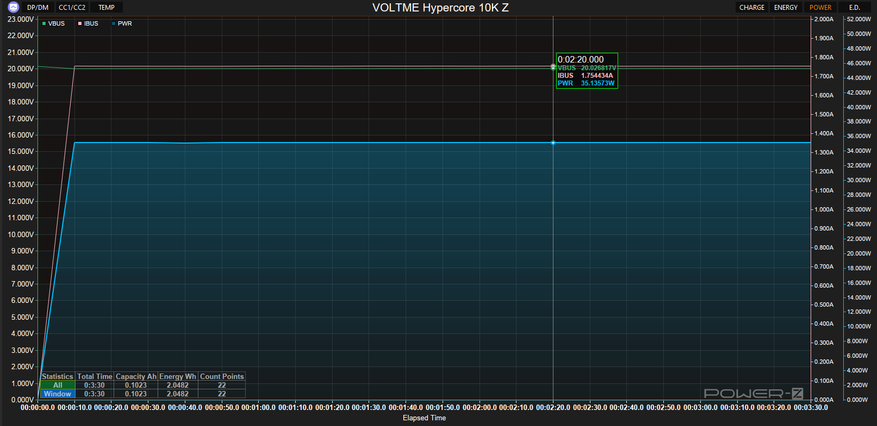Toggle the IBUS series in legend
Image resolution: width=877 pixels, height=426 pixels.
pyautogui.click(x=88, y=23)
